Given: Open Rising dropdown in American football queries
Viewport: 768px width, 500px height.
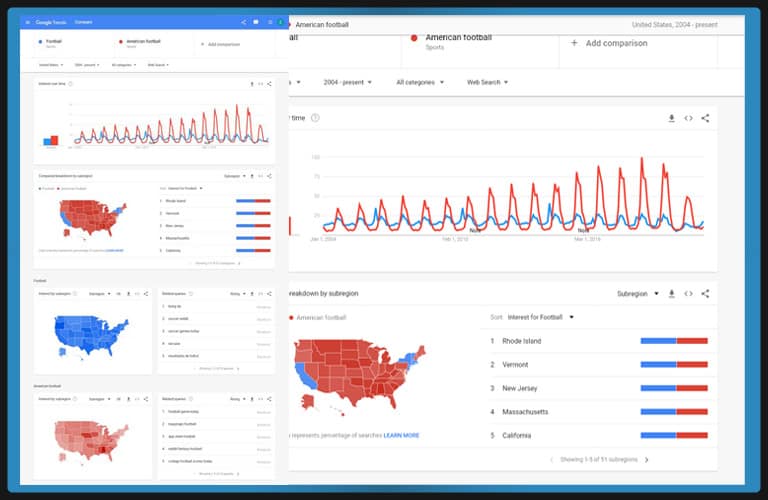Looking at the screenshot, I should 238,399.
